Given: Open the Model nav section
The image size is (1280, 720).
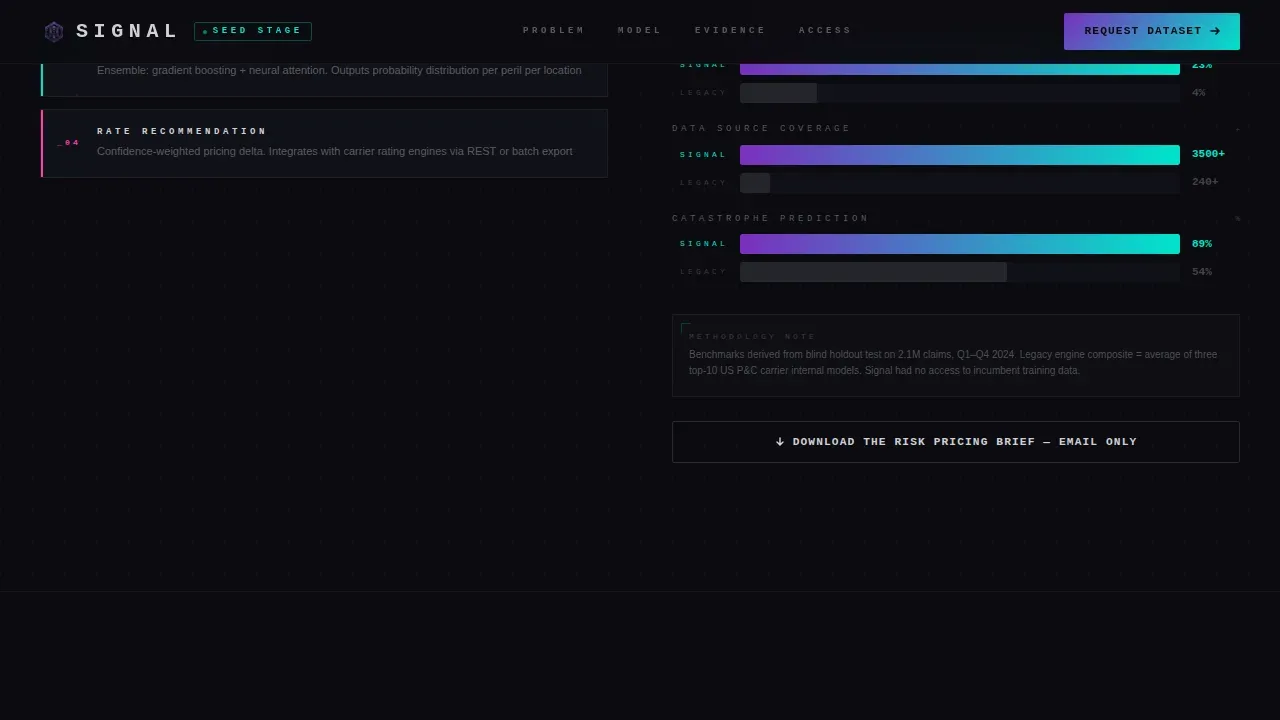Looking at the screenshot, I should 640,31.
